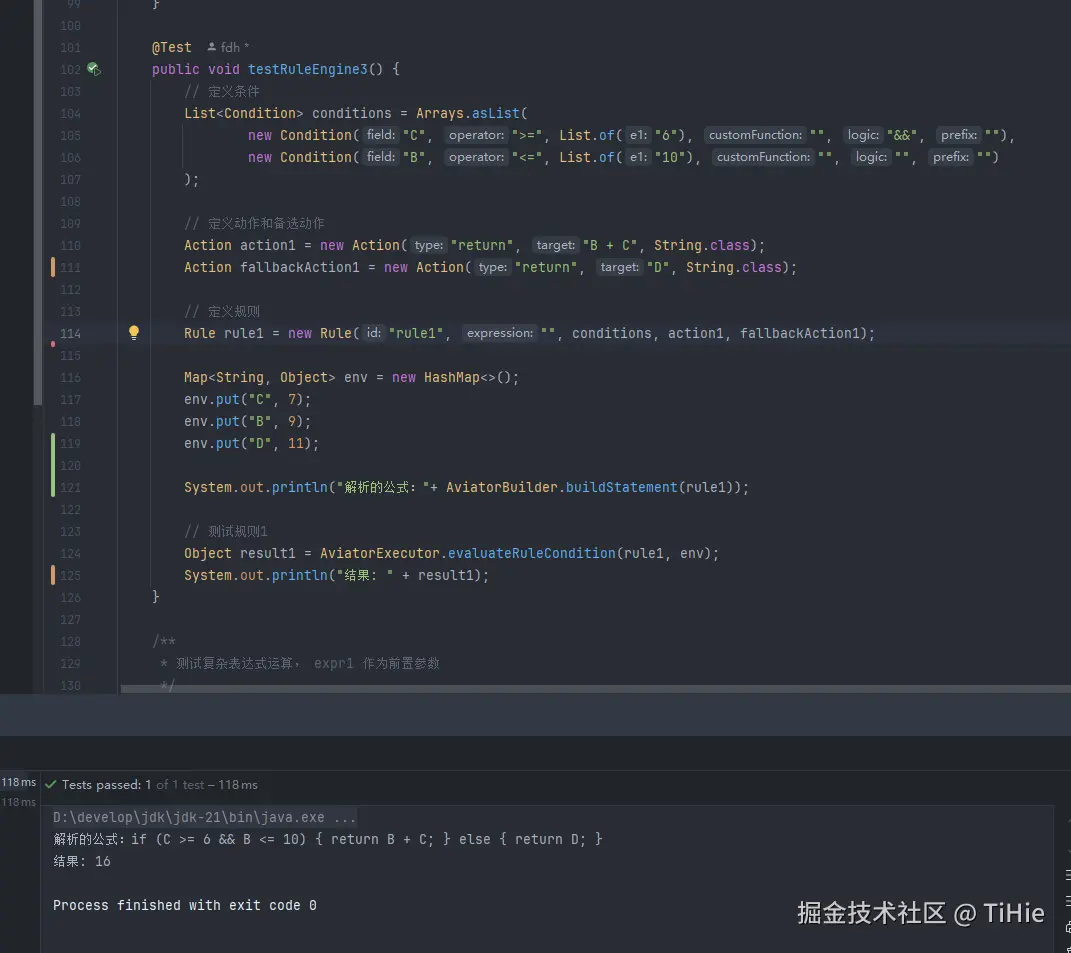This screenshot has width=1071, height=953.
Task: Click line number 124 in the gutter
Action: [x=70, y=553]
